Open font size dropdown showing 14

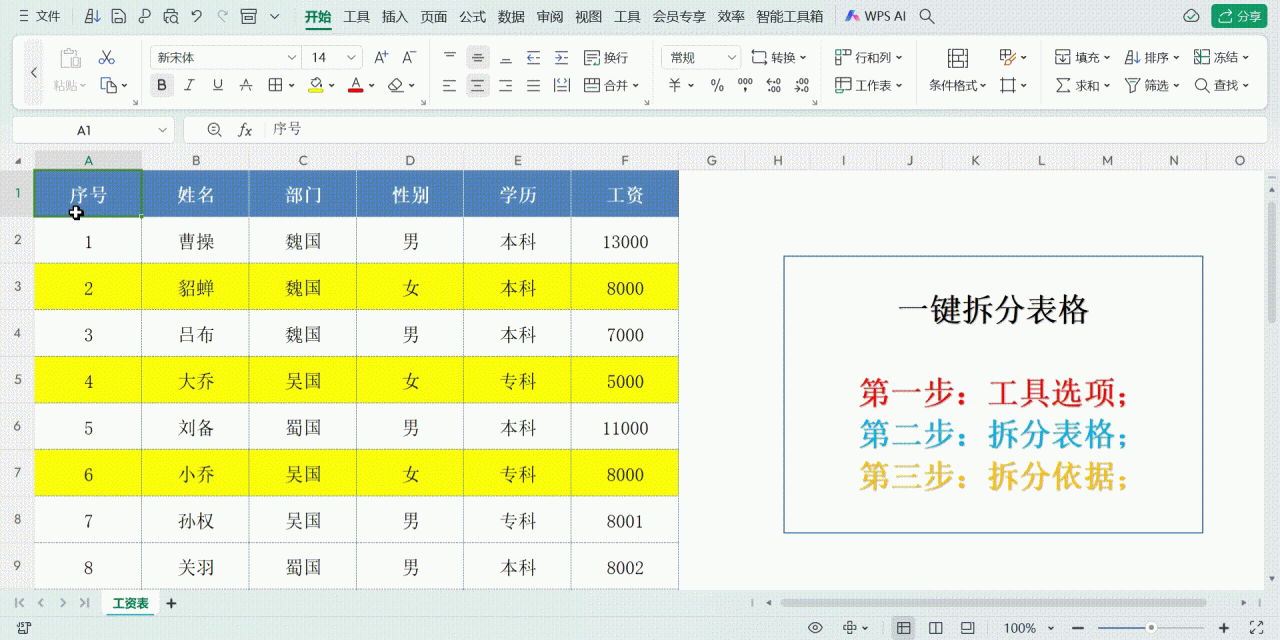351,58
